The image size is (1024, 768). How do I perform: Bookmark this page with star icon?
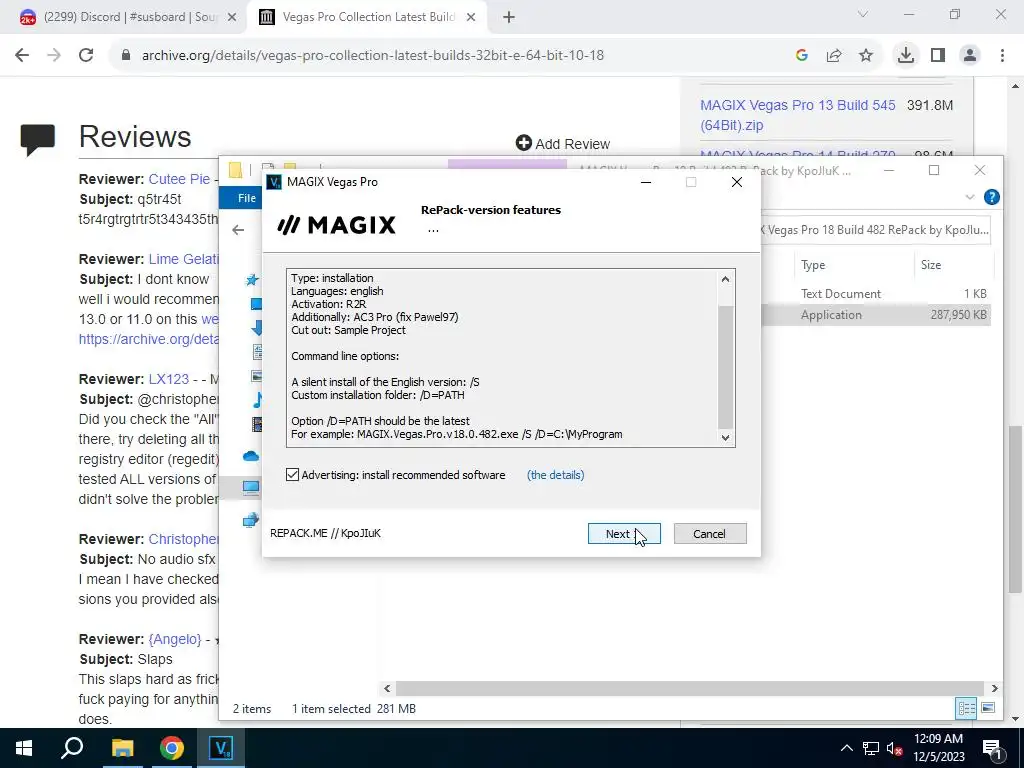866,56
